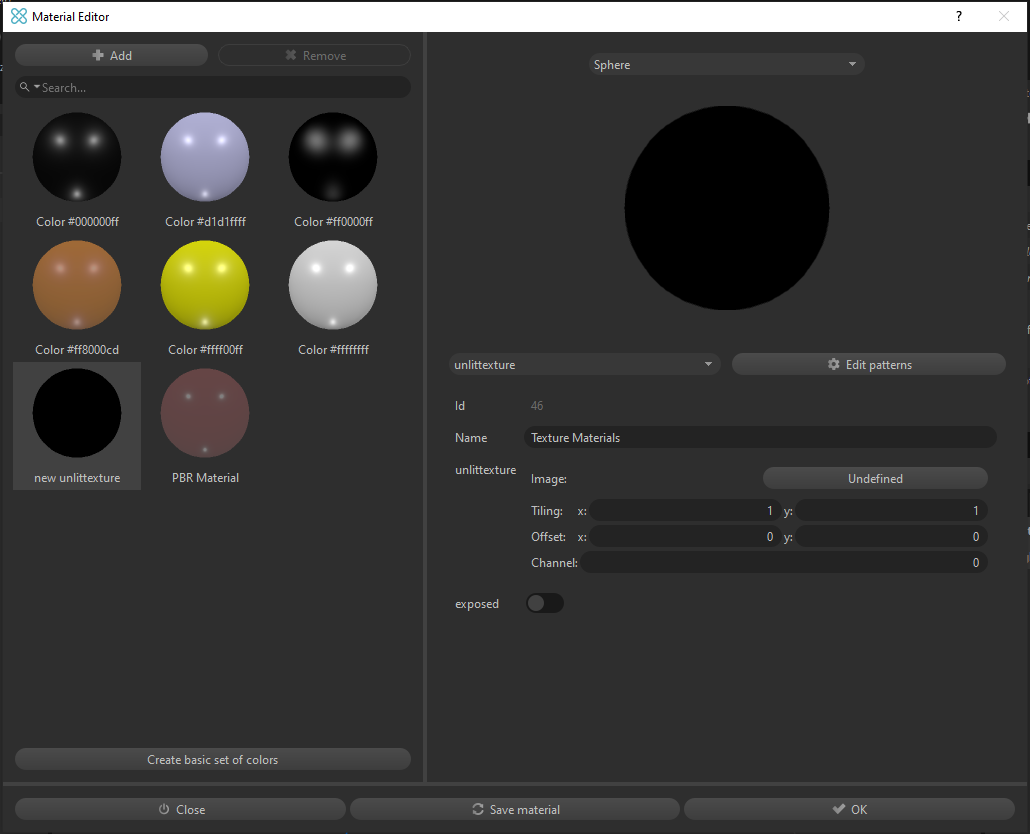This screenshot has width=1030, height=834.
Task: Select the white Color #ffffffff material
Action: pos(333,285)
